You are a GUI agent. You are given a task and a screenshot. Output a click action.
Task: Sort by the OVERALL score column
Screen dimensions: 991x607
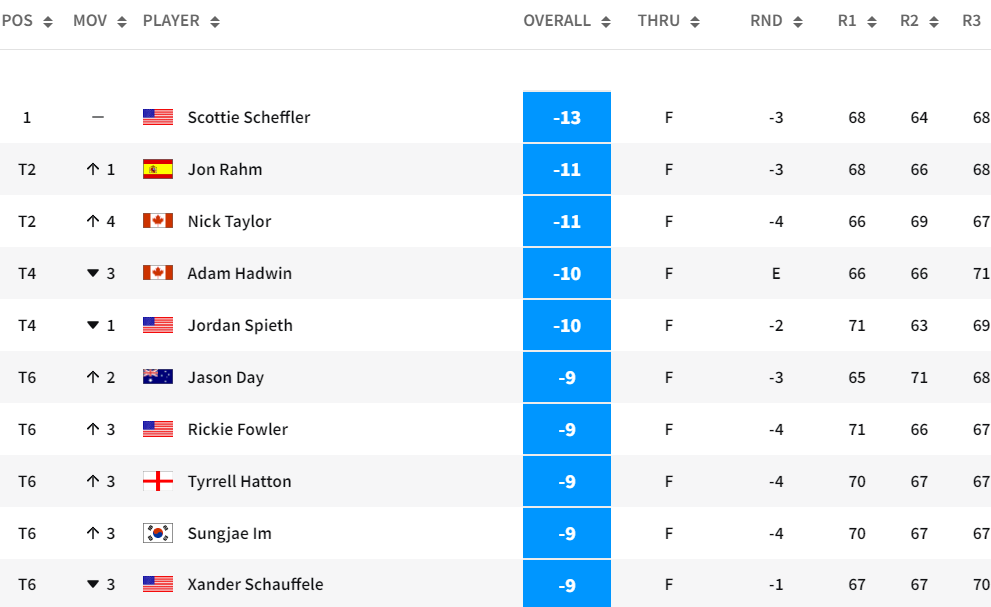(566, 21)
